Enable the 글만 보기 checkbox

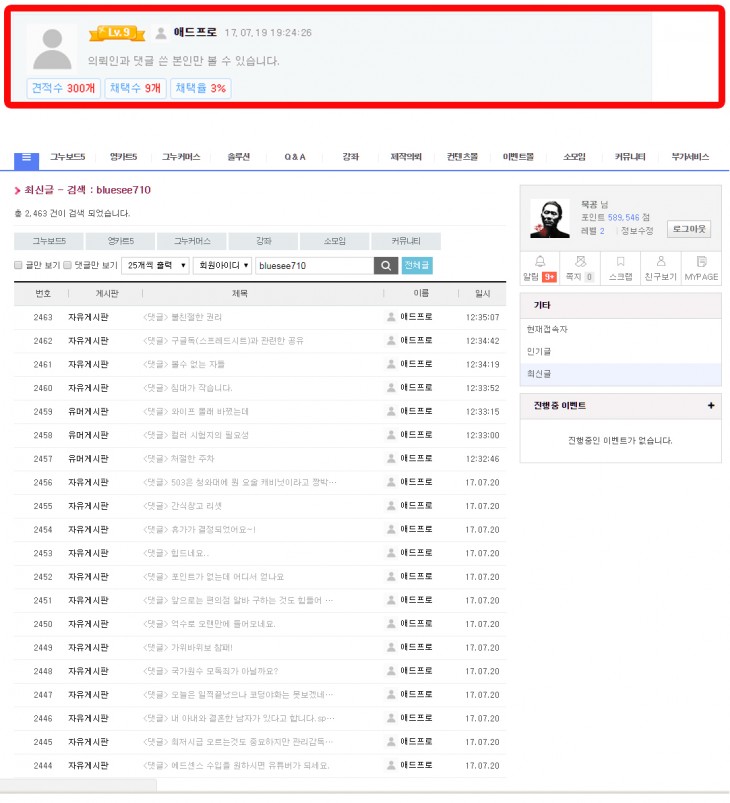[x=18, y=266]
